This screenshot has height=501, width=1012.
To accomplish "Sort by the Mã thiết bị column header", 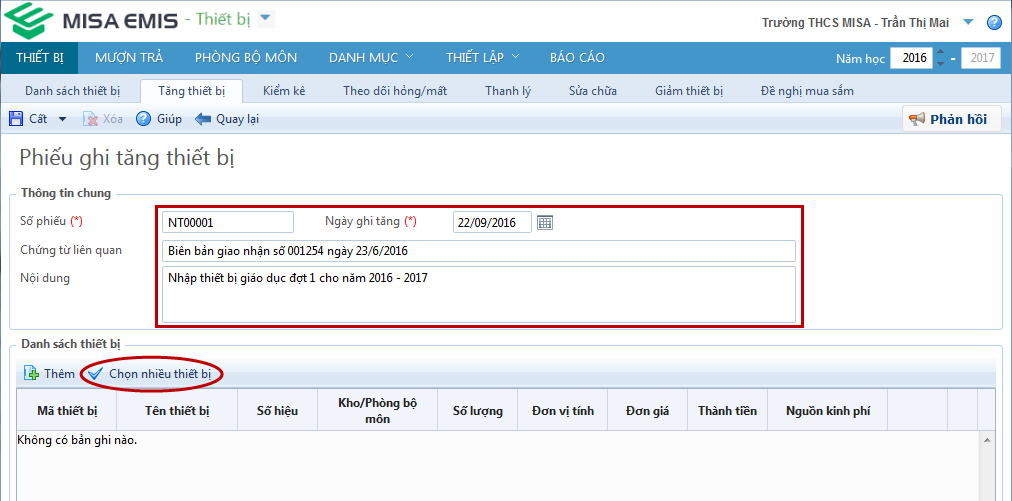I will [67, 410].
